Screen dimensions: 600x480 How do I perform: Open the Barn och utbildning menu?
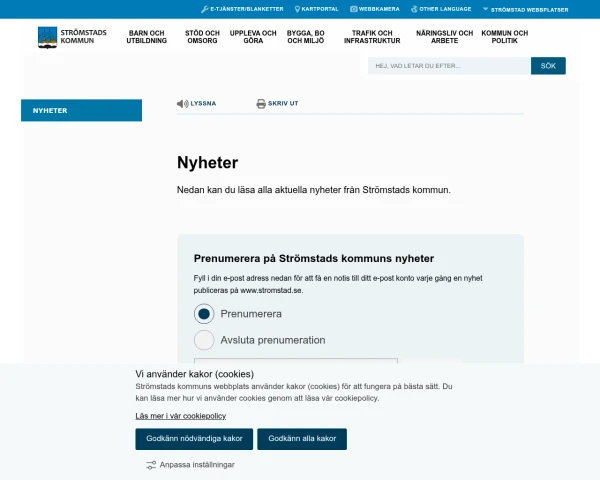(x=147, y=37)
